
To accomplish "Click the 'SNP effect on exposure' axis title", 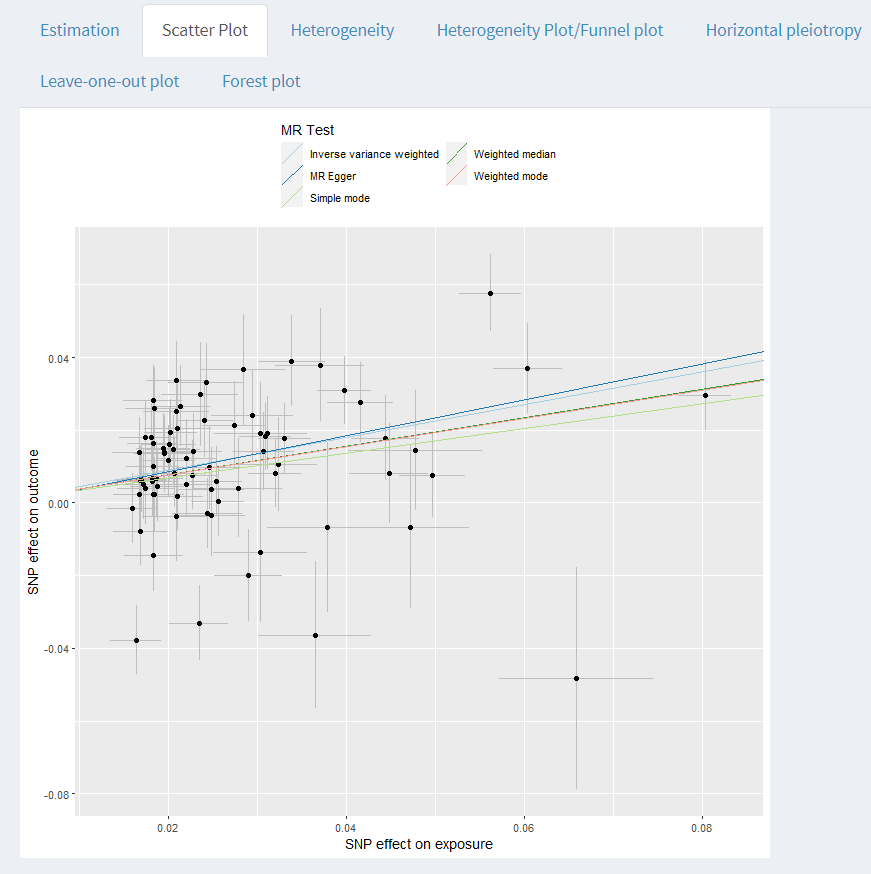I will pos(420,844).
